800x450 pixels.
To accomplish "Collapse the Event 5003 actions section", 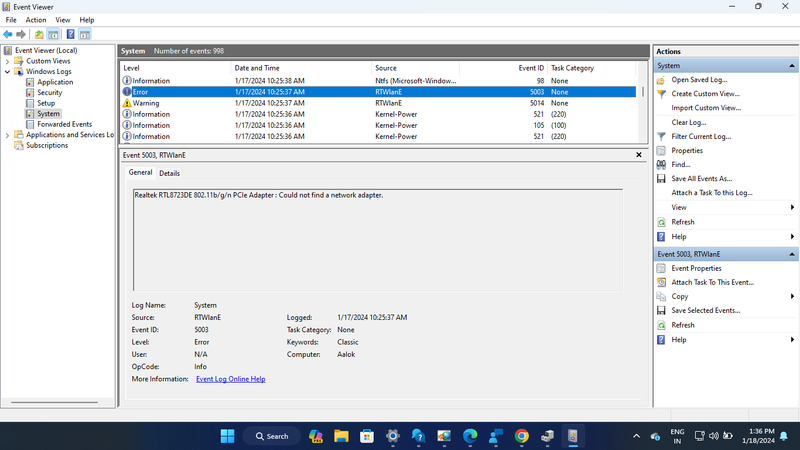I will [x=792, y=254].
